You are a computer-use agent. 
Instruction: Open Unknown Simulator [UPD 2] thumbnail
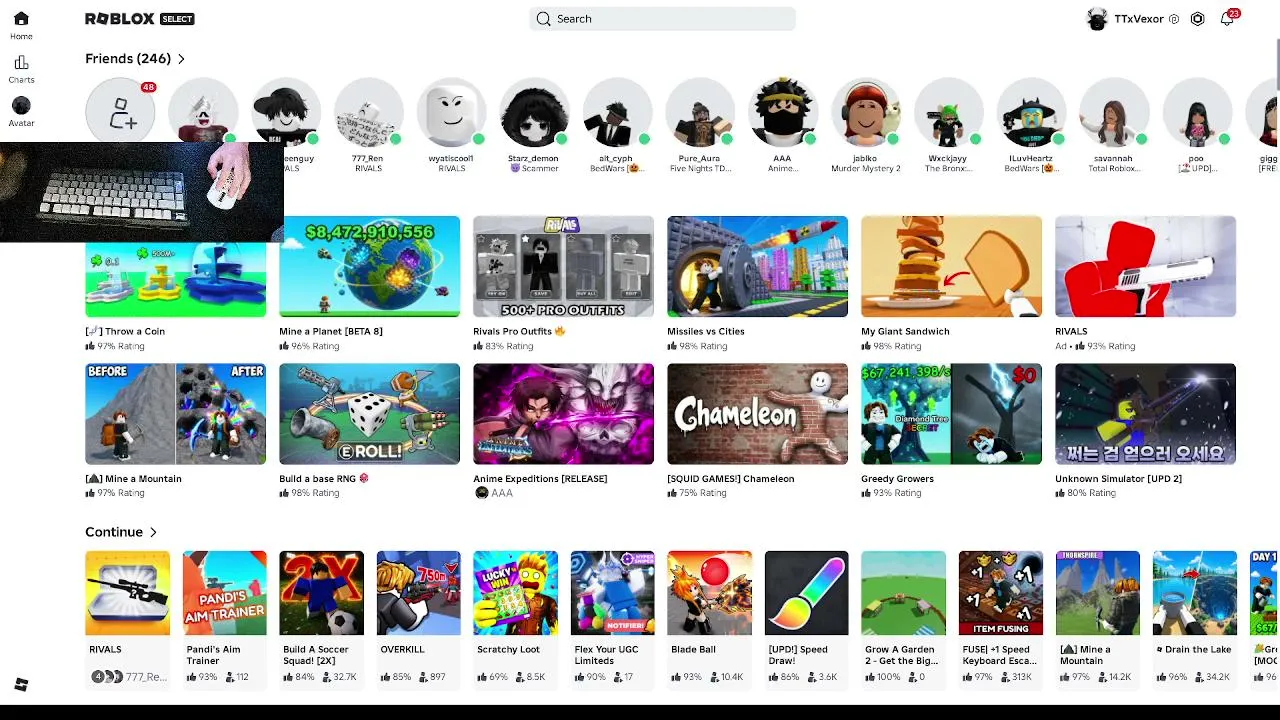[x=1145, y=414]
